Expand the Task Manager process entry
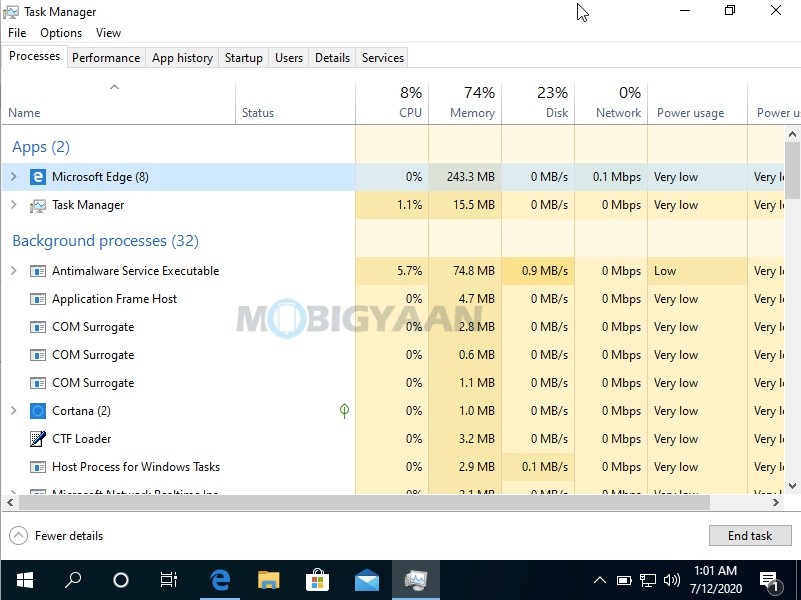 coord(14,205)
